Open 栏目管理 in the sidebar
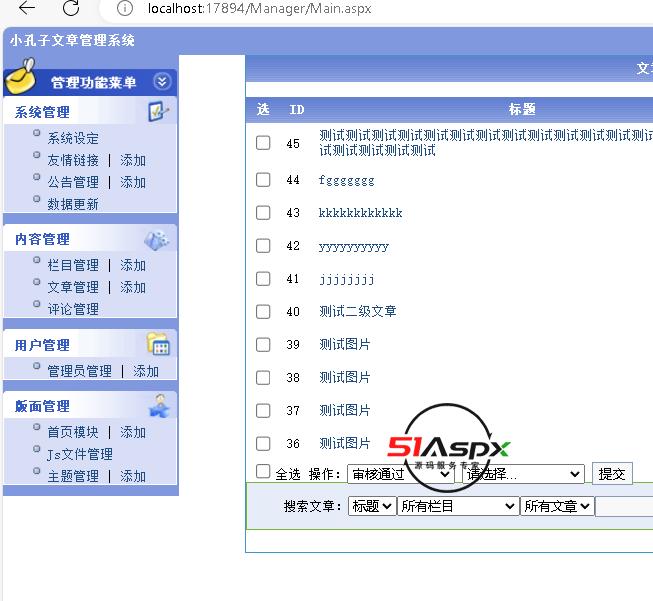The height and width of the screenshot is (601, 653). click(73, 265)
